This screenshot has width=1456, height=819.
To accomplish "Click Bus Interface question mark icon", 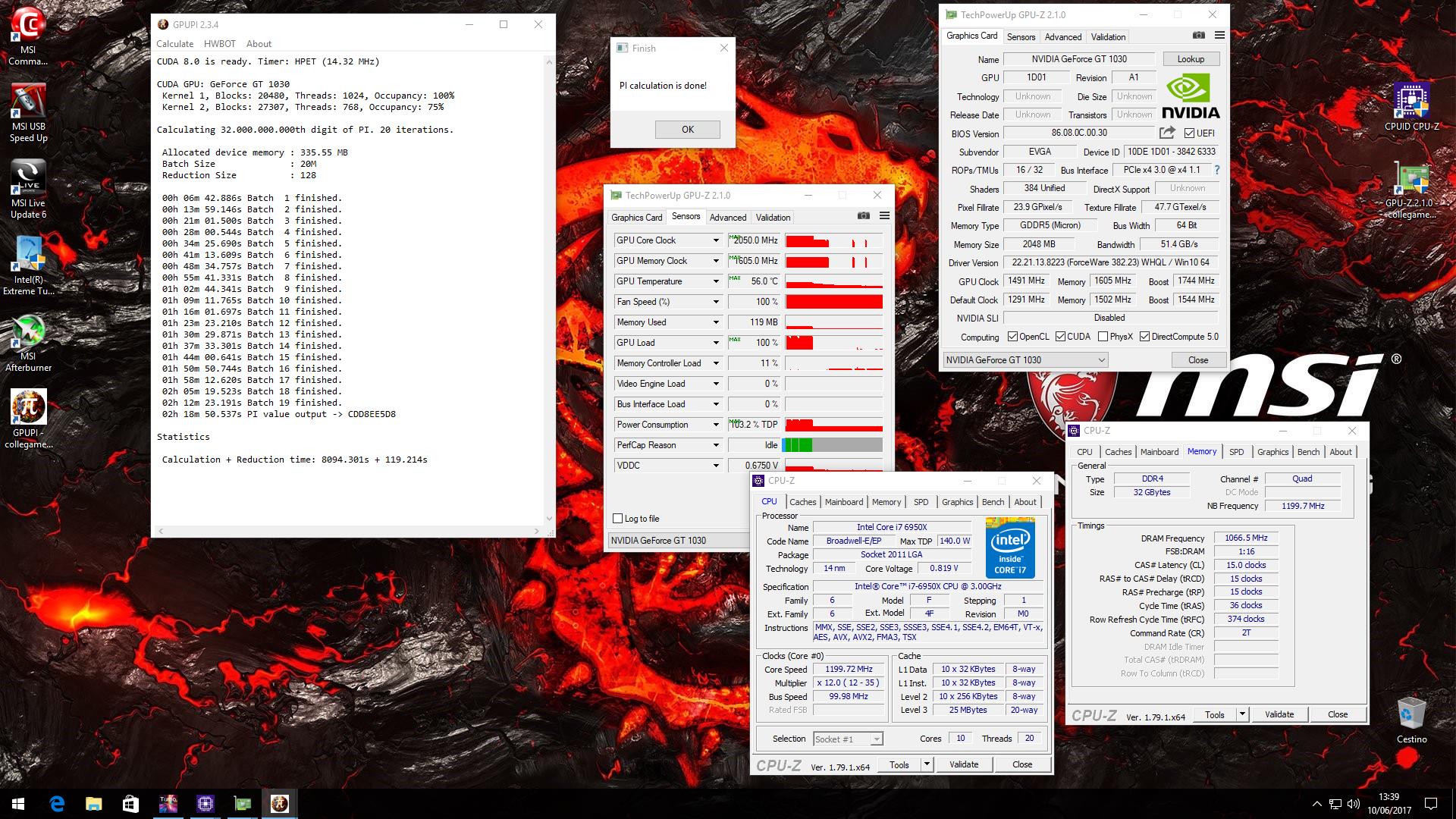I will [1217, 170].
